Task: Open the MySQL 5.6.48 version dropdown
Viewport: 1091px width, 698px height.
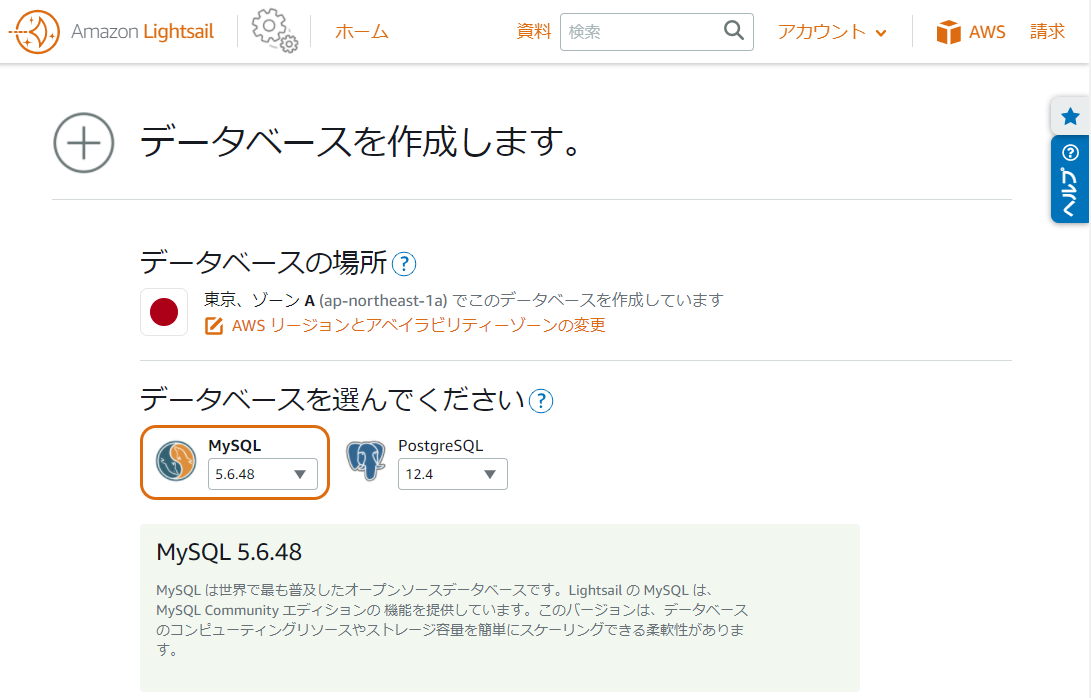Action: [262, 474]
